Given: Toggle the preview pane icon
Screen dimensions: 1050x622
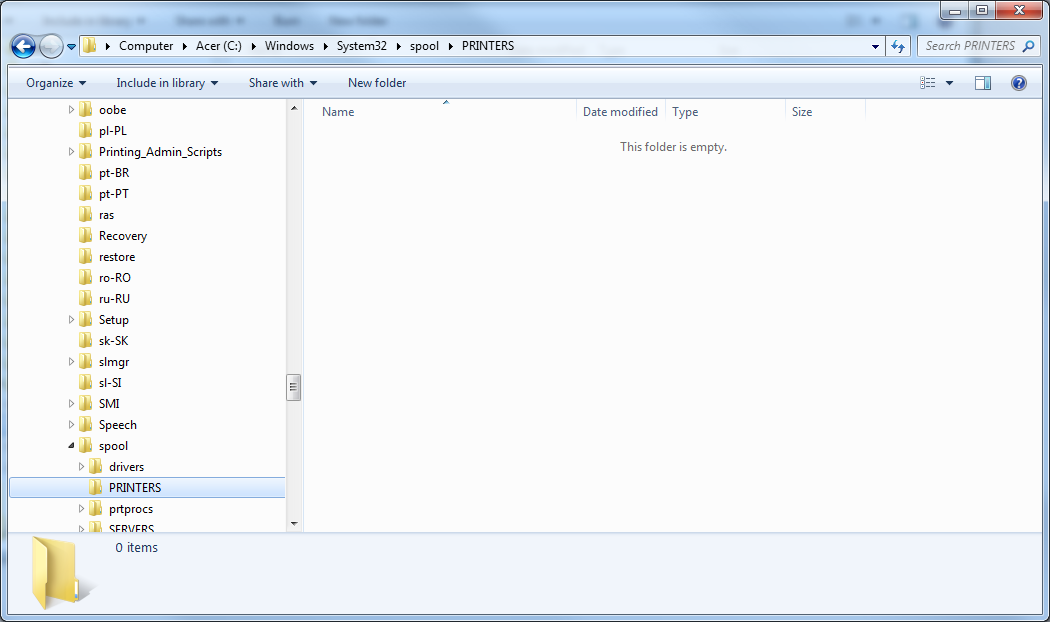Looking at the screenshot, I should tap(982, 83).
